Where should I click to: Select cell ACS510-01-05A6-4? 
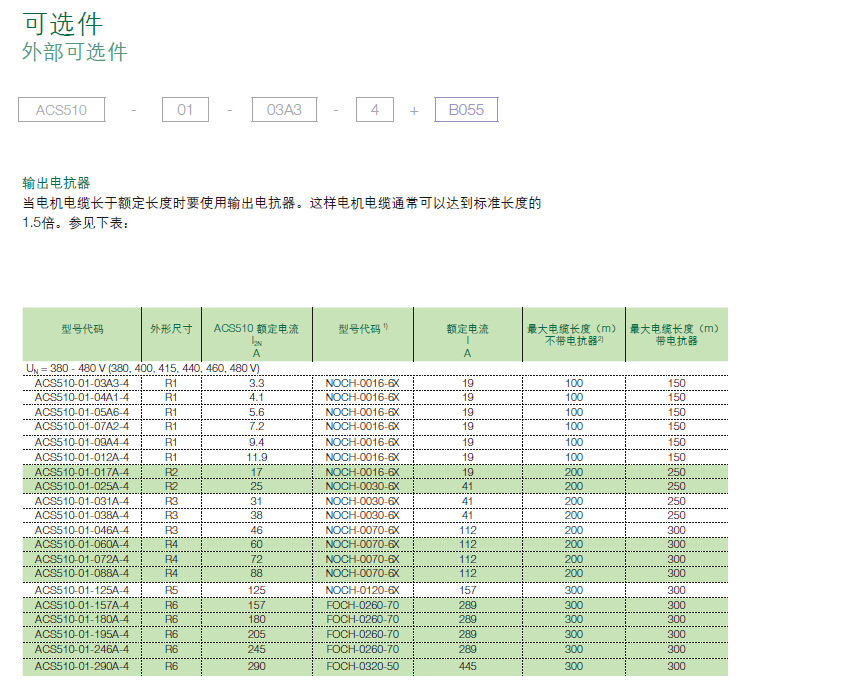pyautogui.click(x=82, y=413)
